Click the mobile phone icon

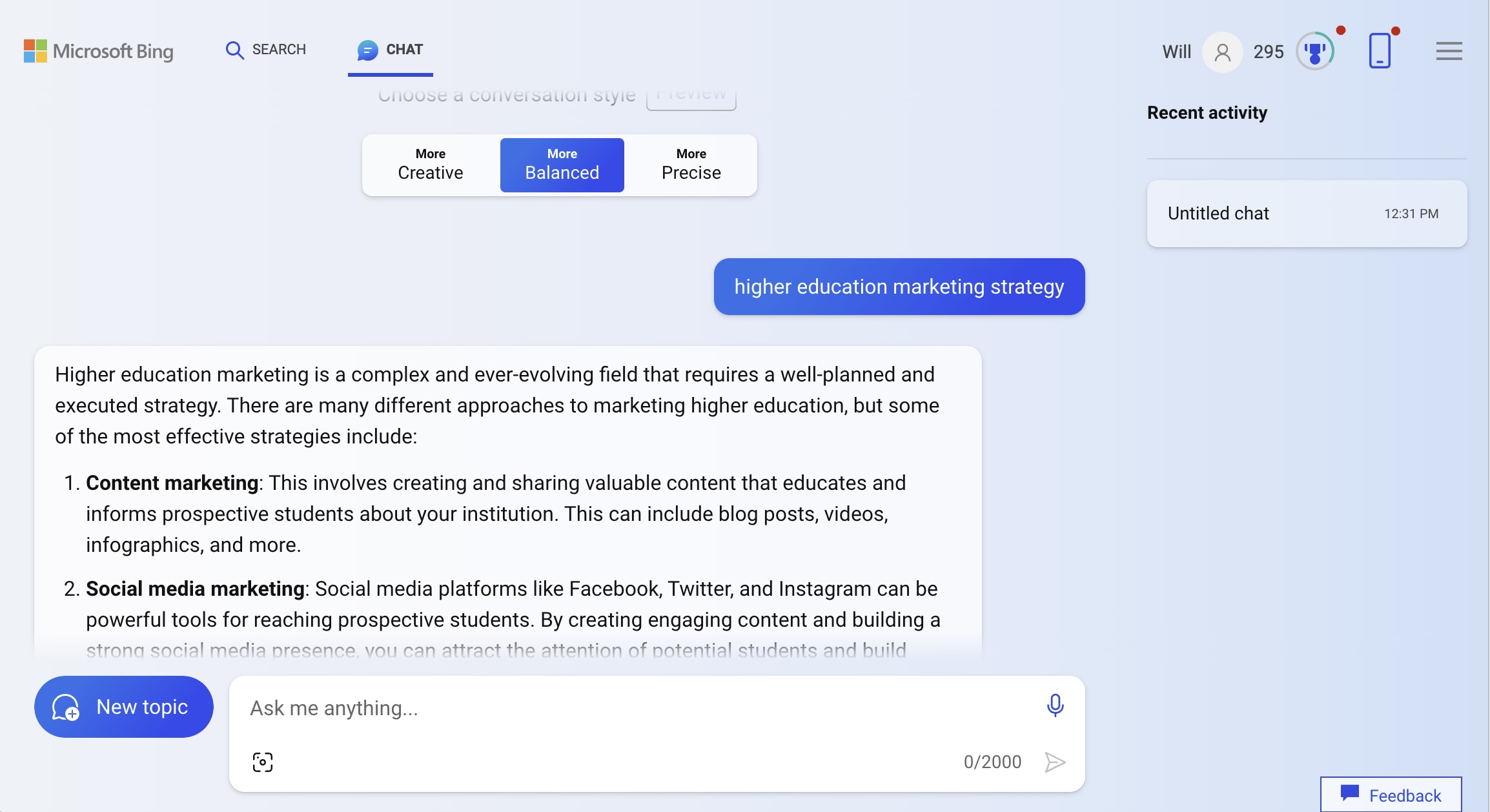[x=1380, y=51]
